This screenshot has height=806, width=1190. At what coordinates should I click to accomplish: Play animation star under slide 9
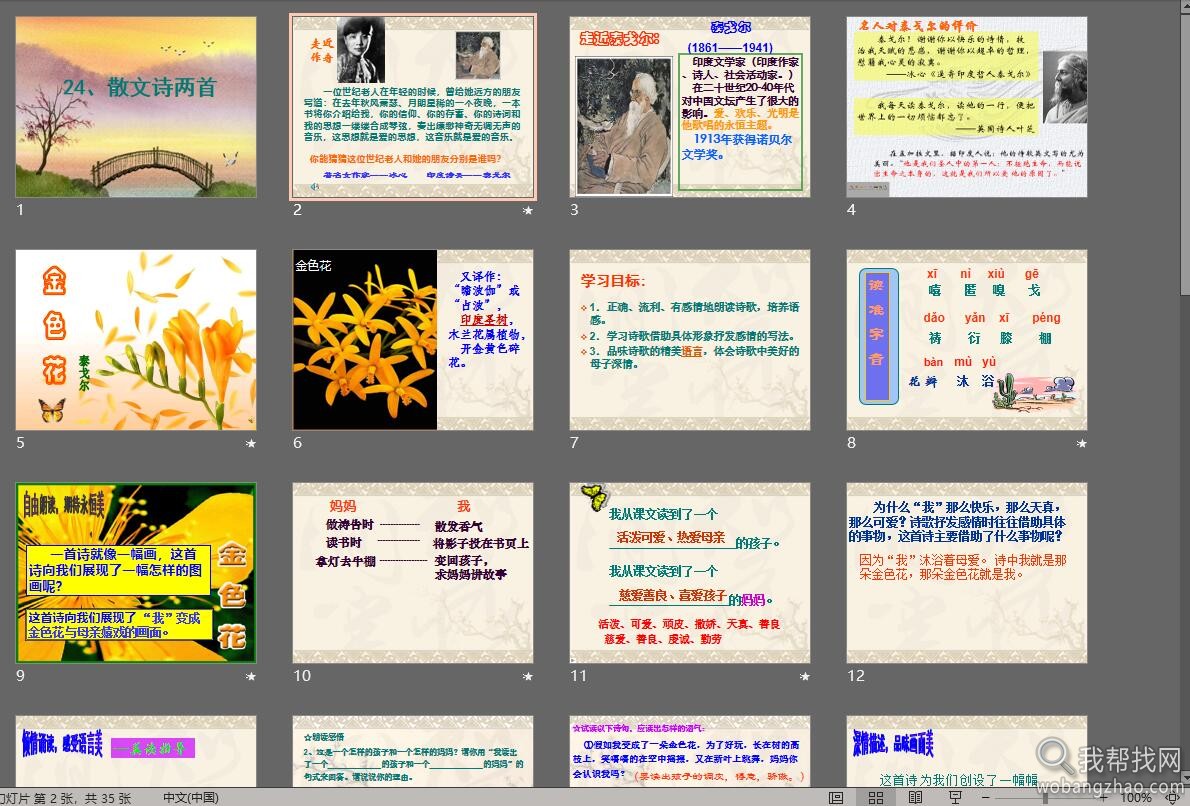click(x=250, y=676)
